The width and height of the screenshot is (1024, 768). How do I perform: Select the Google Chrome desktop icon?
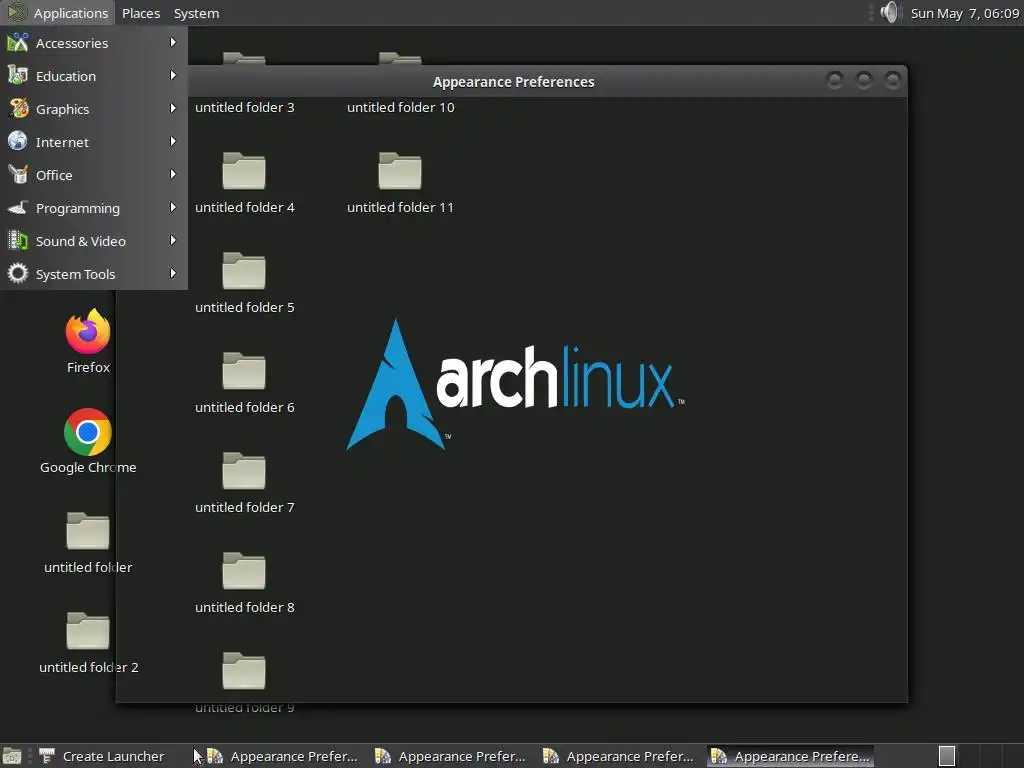tap(88, 432)
